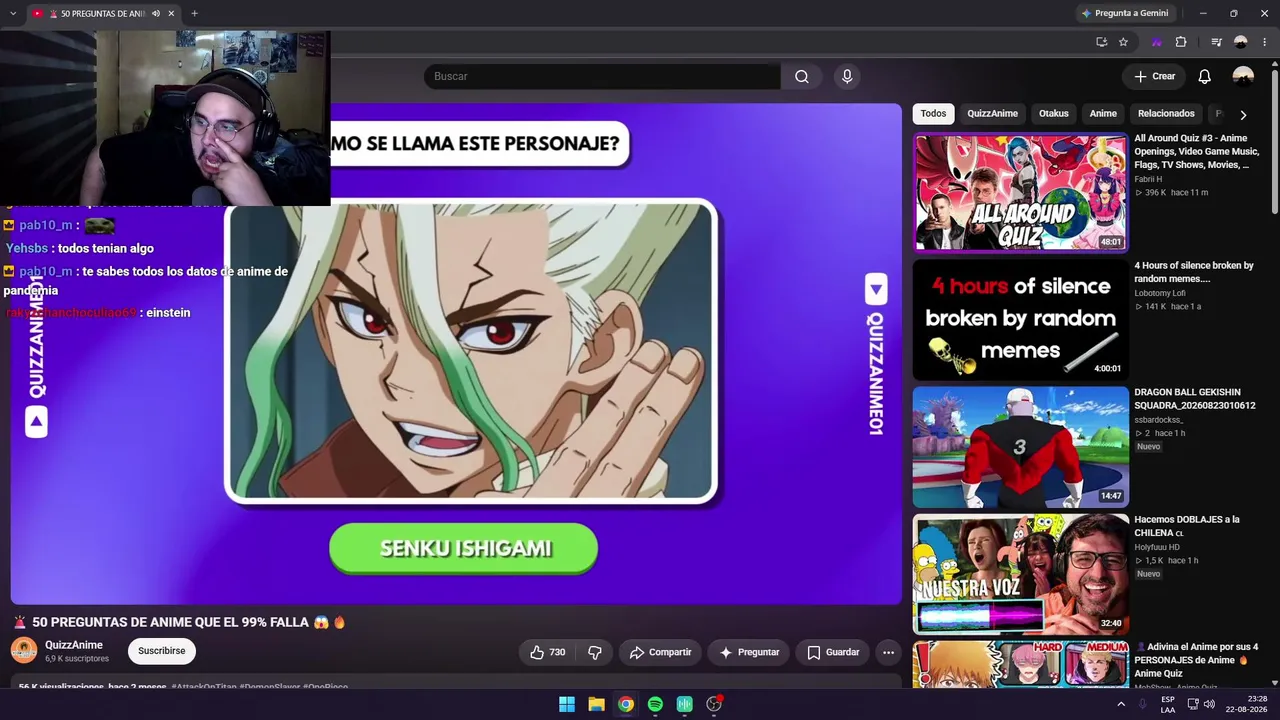Open the Fabrii H channel name

pos(1148,179)
